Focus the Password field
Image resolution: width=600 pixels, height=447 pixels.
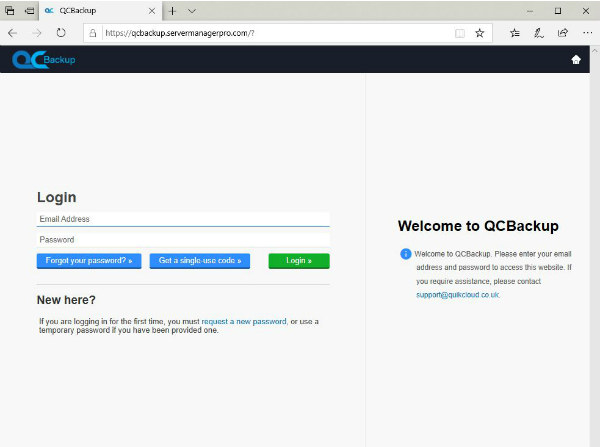click(183, 240)
